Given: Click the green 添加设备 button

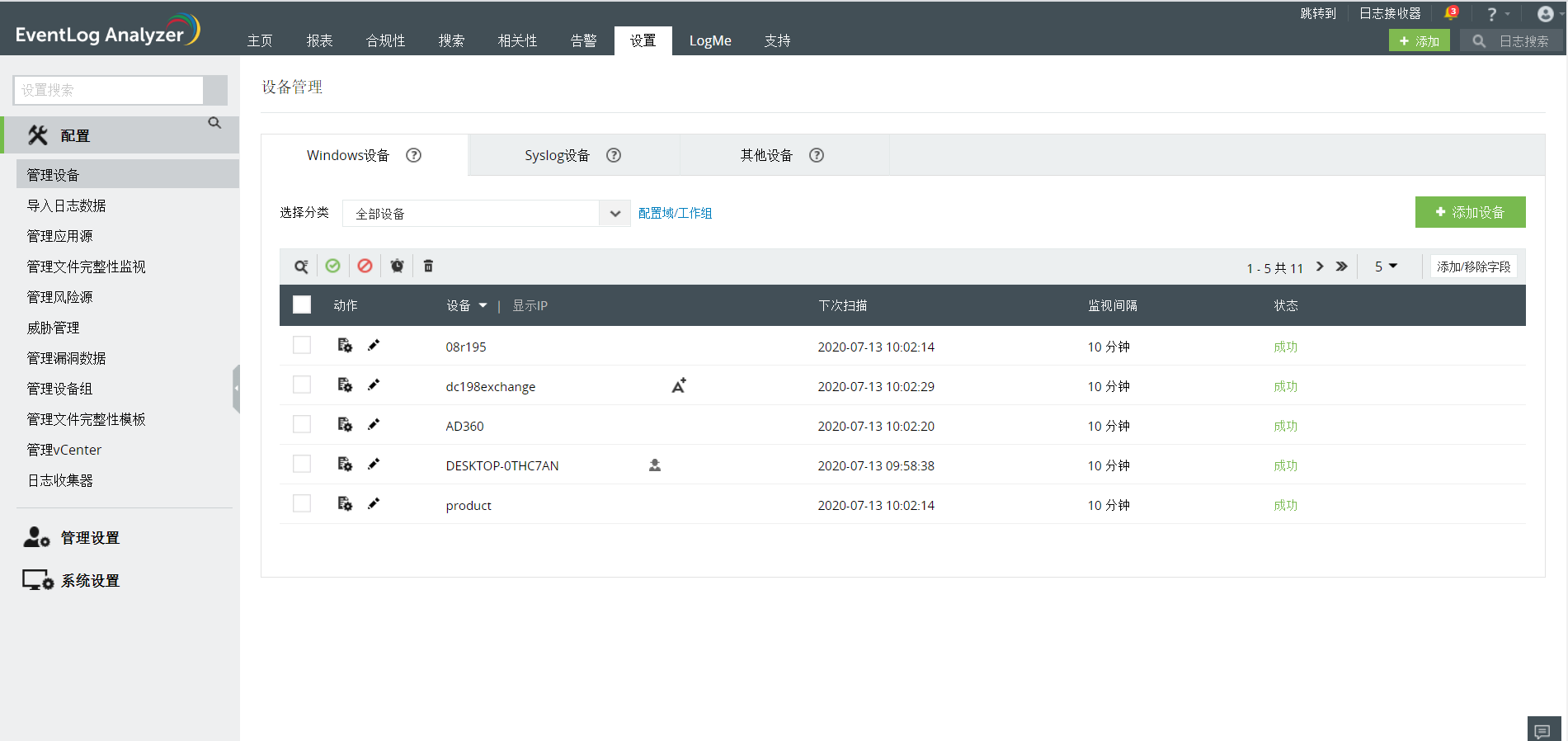Looking at the screenshot, I should coord(1470,212).
